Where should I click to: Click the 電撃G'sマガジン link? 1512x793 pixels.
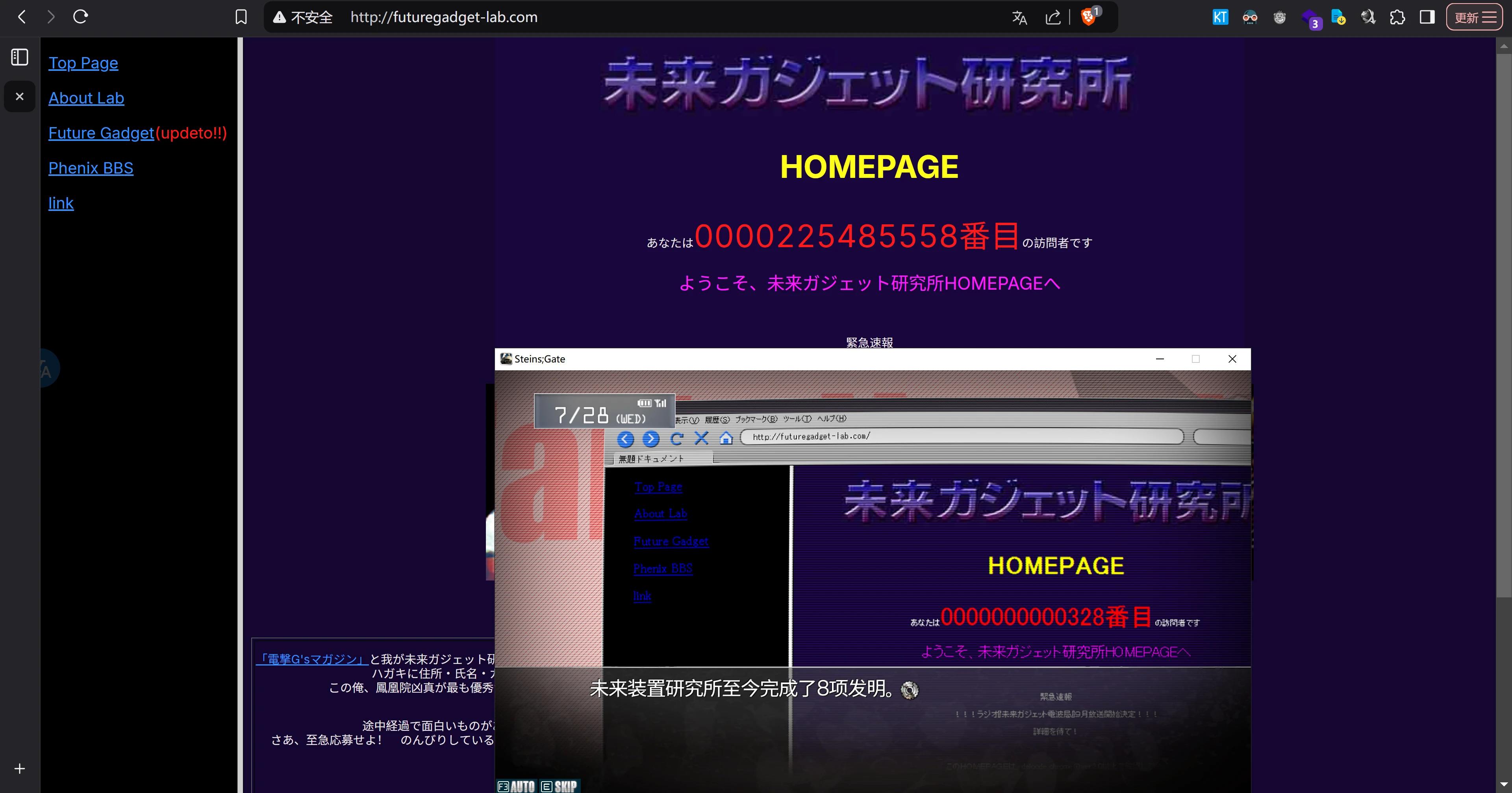(x=312, y=659)
